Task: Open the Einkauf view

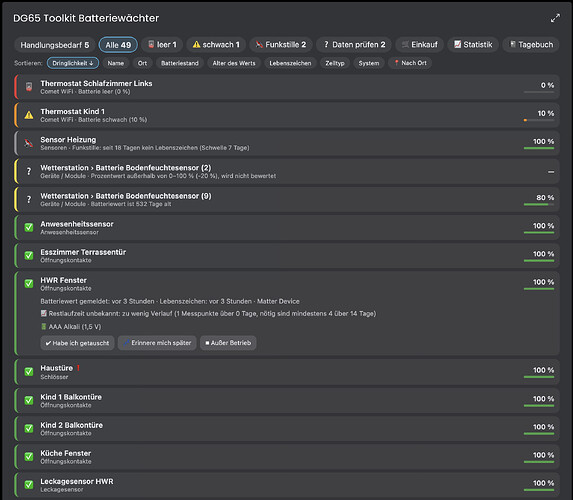Action: point(420,45)
